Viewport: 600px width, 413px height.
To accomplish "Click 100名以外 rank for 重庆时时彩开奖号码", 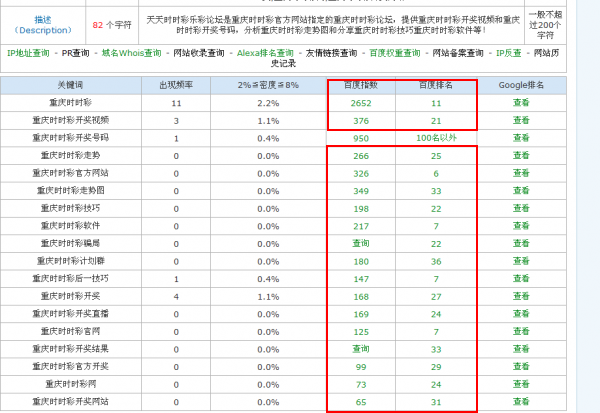I will (437, 138).
